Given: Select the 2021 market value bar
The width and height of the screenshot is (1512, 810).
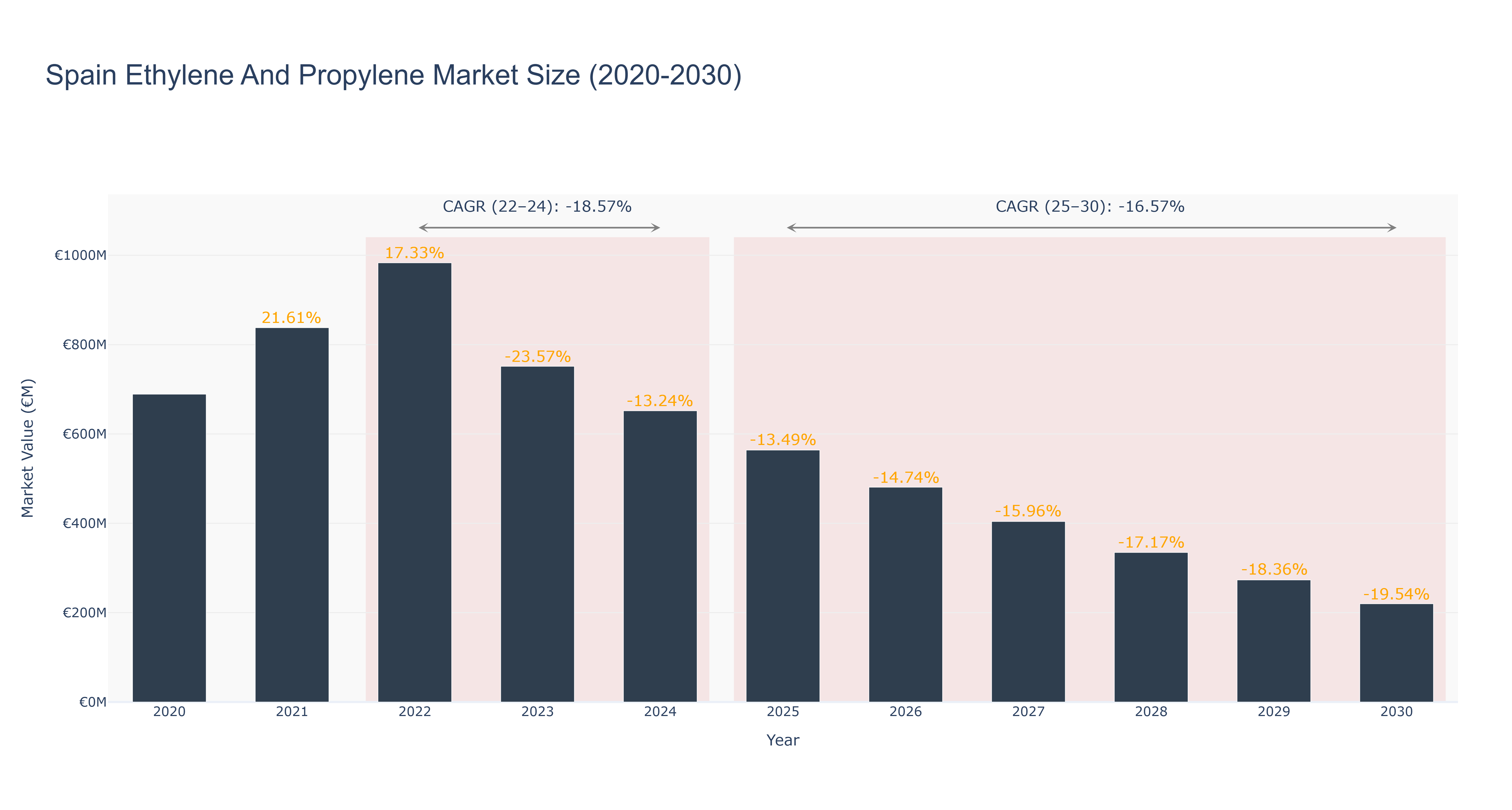Looking at the screenshot, I should coord(292,515).
